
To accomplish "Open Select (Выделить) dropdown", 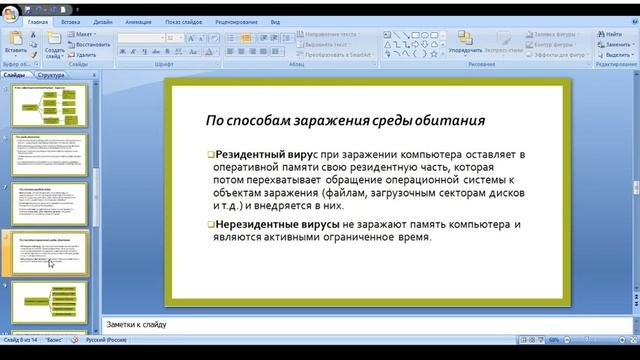I will click(616, 55).
